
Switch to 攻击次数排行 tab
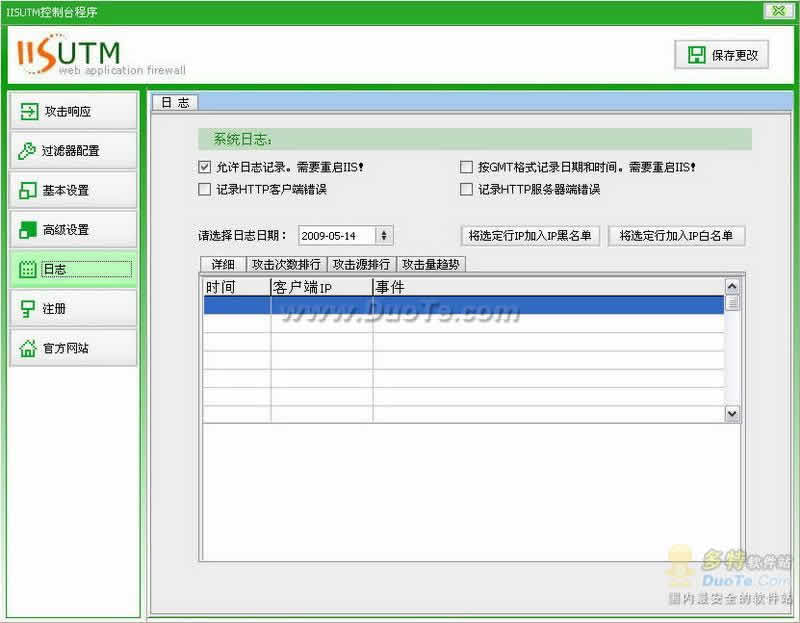pos(286,264)
